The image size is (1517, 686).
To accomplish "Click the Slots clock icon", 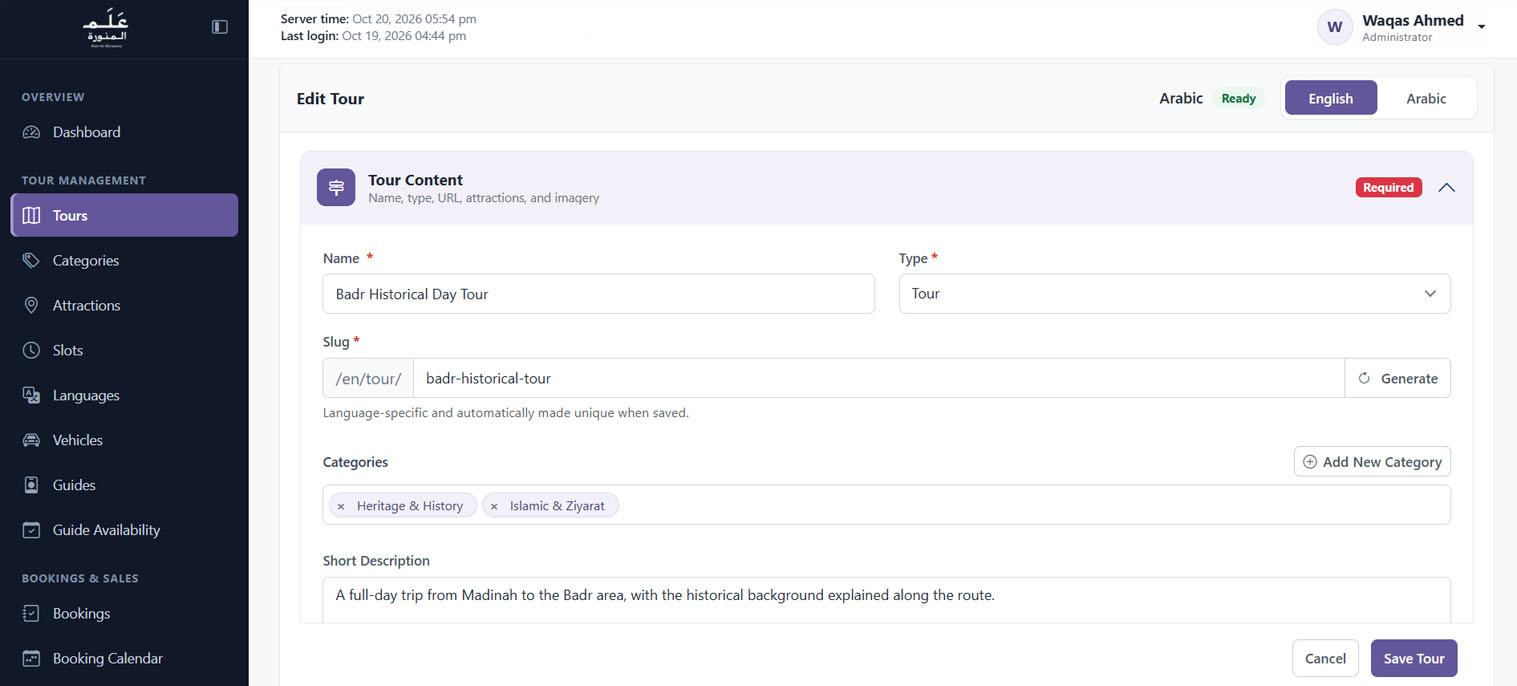I will coord(31,350).
